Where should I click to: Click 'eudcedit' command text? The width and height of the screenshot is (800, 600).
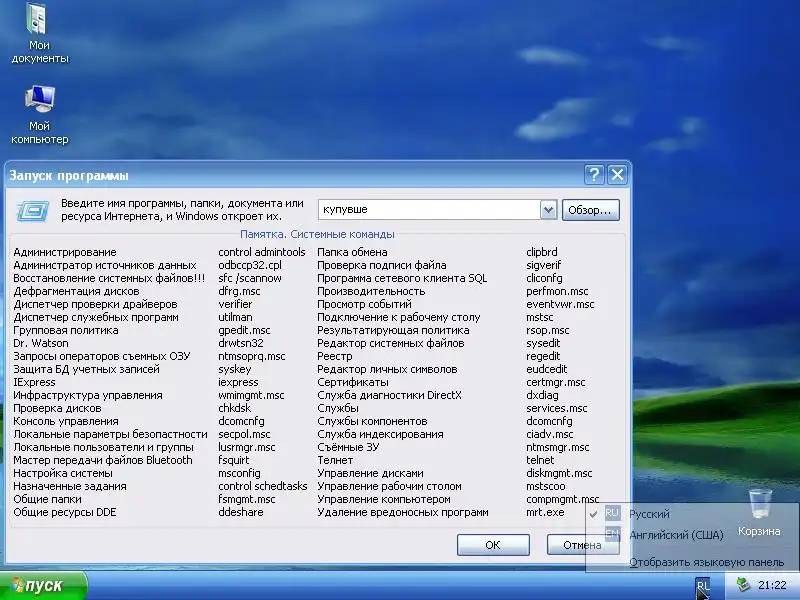click(546, 369)
